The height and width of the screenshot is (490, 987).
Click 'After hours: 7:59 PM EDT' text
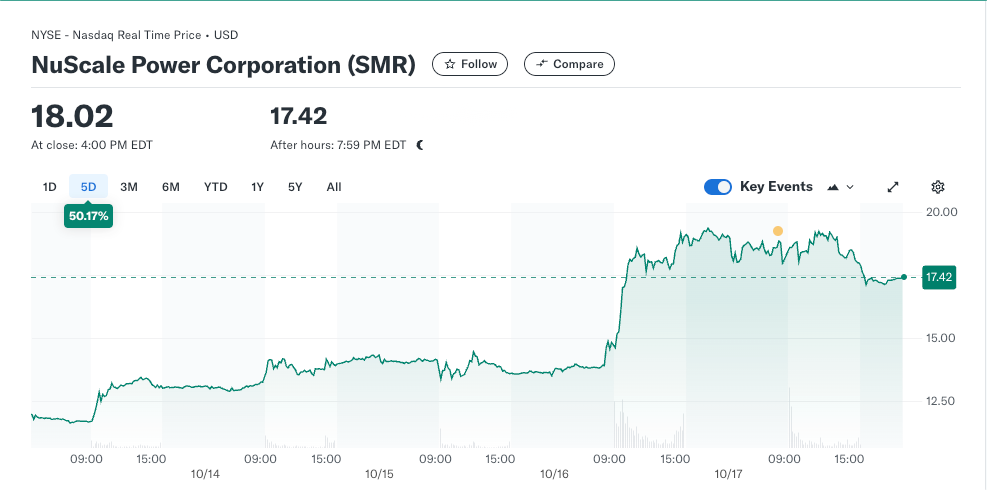[338, 145]
